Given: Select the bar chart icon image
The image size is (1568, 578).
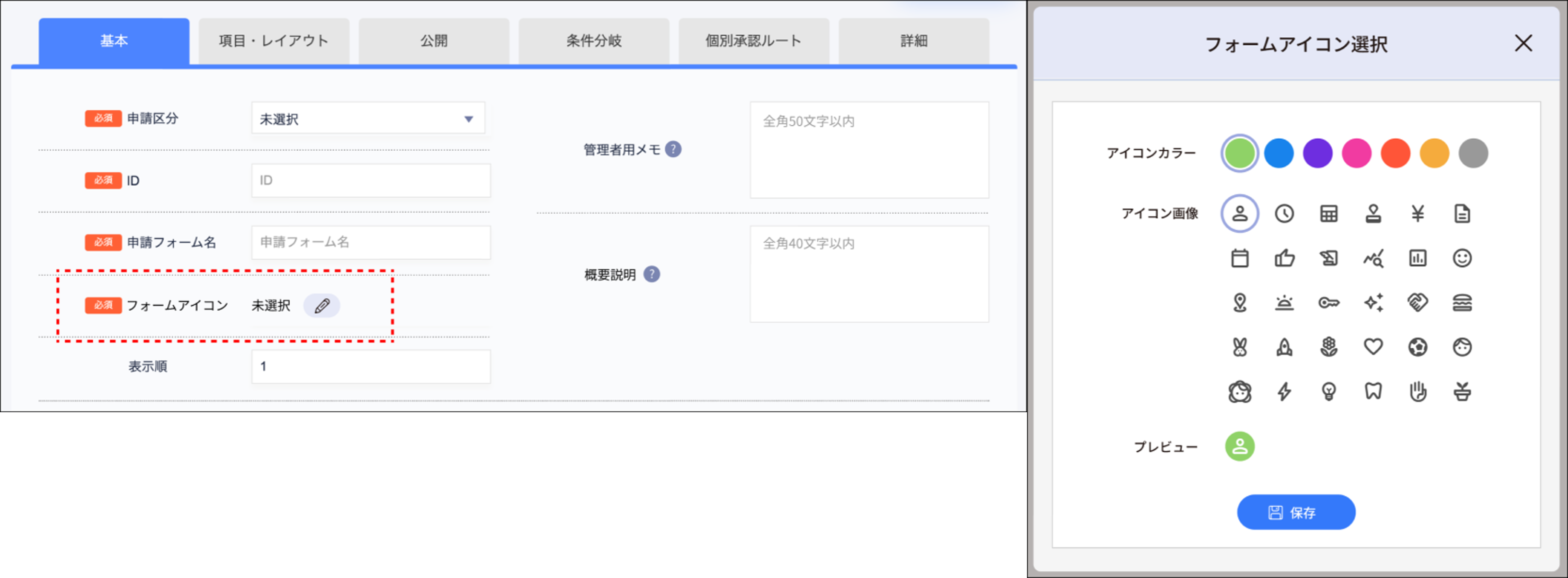Looking at the screenshot, I should (1418, 258).
